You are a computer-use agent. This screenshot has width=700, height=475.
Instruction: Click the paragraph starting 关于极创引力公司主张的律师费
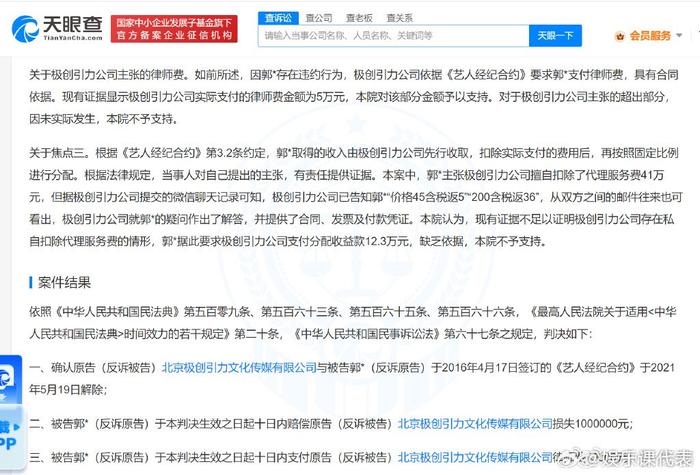click(354, 96)
